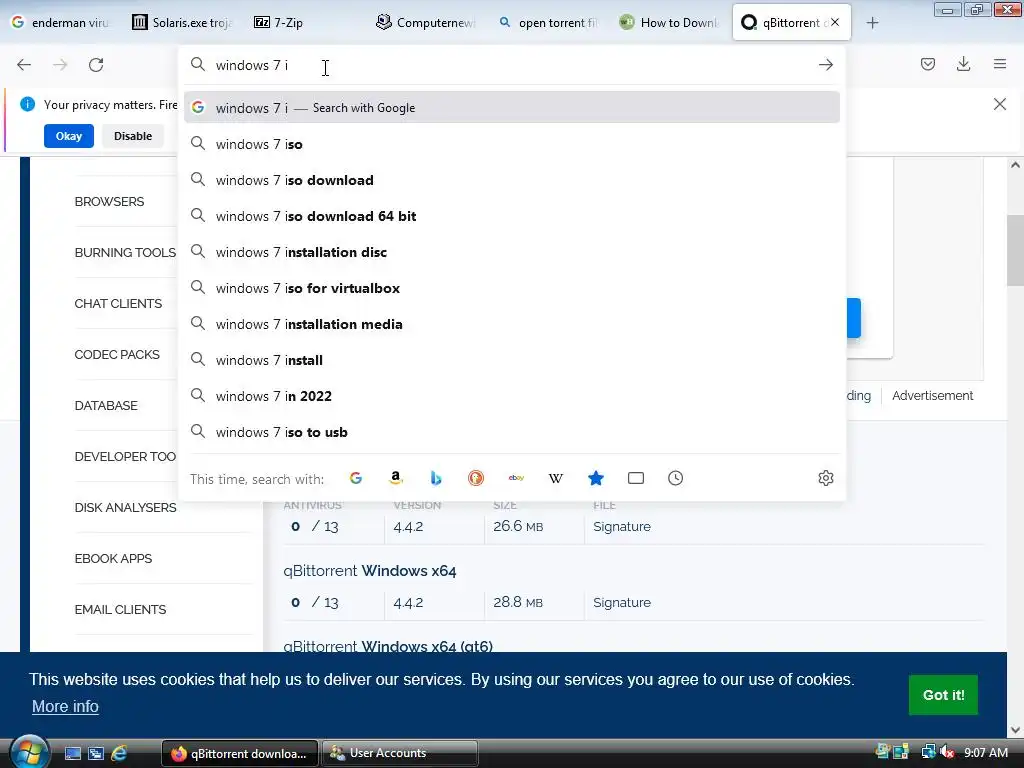Search history with the clock icon
The height and width of the screenshot is (768, 1024).
click(x=675, y=478)
